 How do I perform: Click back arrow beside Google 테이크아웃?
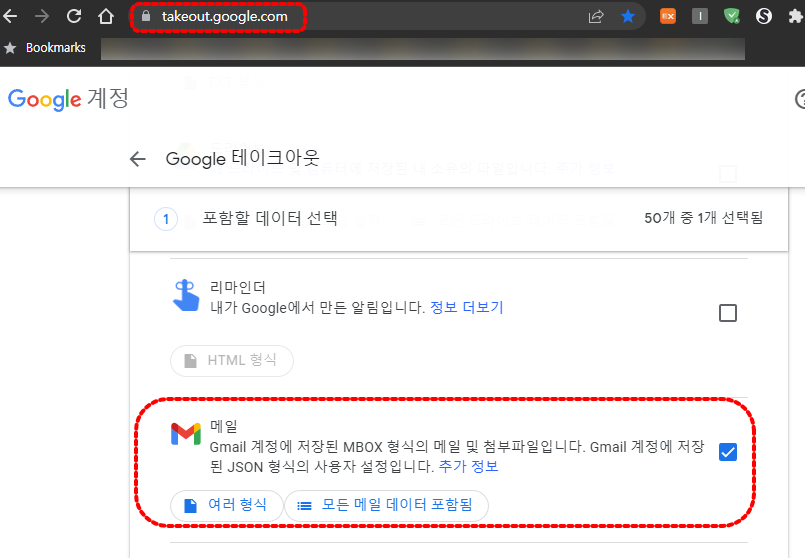[138, 159]
